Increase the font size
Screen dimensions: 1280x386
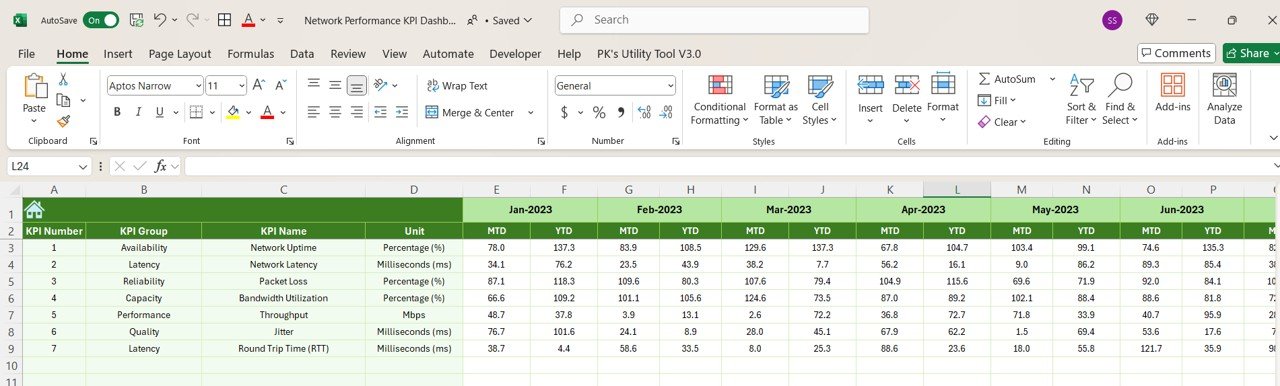click(258, 85)
